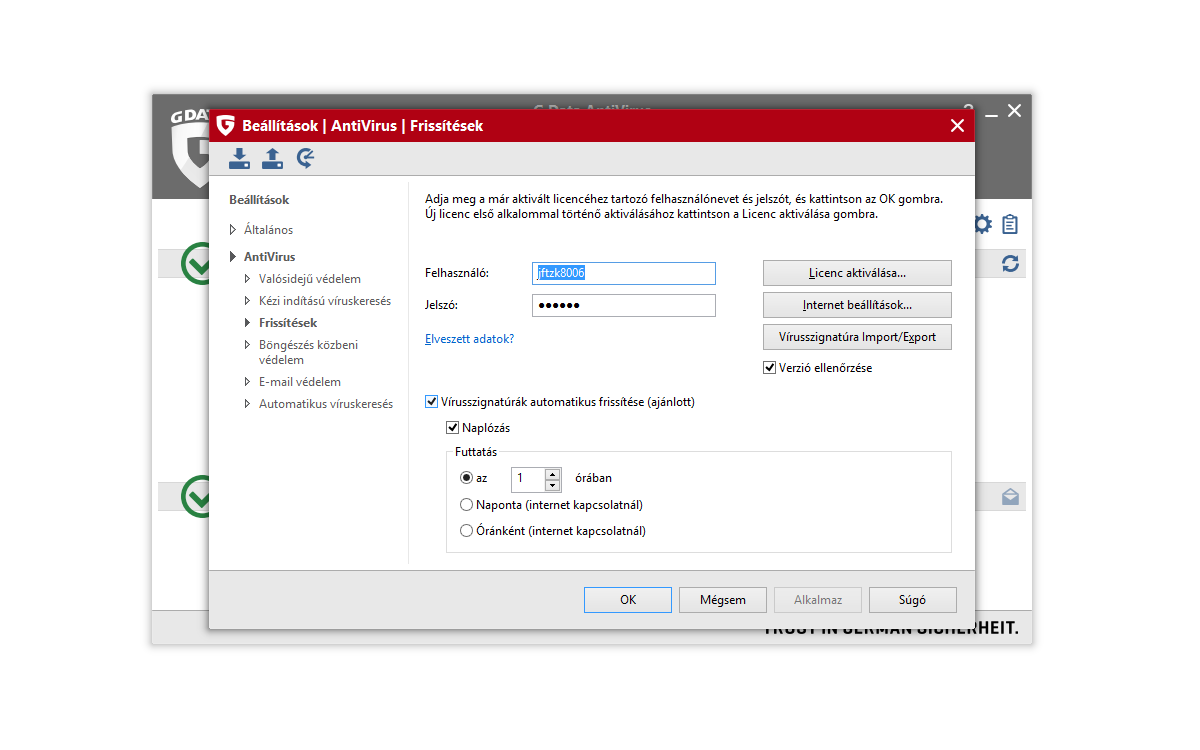Click the G Data logo in the main window
This screenshot has height=750, width=1200.
(189, 146)
